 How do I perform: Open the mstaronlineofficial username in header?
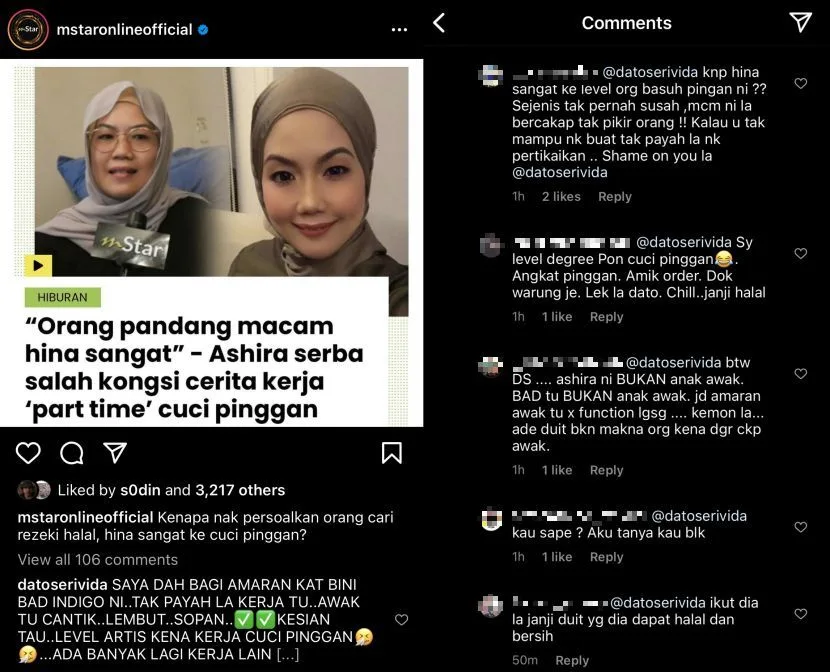(x=124, y=30)
